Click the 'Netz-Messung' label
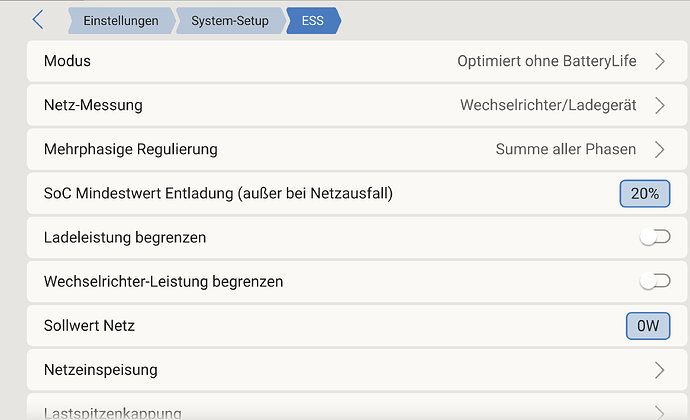Screen dimensions: 690x420 point(93,105)
